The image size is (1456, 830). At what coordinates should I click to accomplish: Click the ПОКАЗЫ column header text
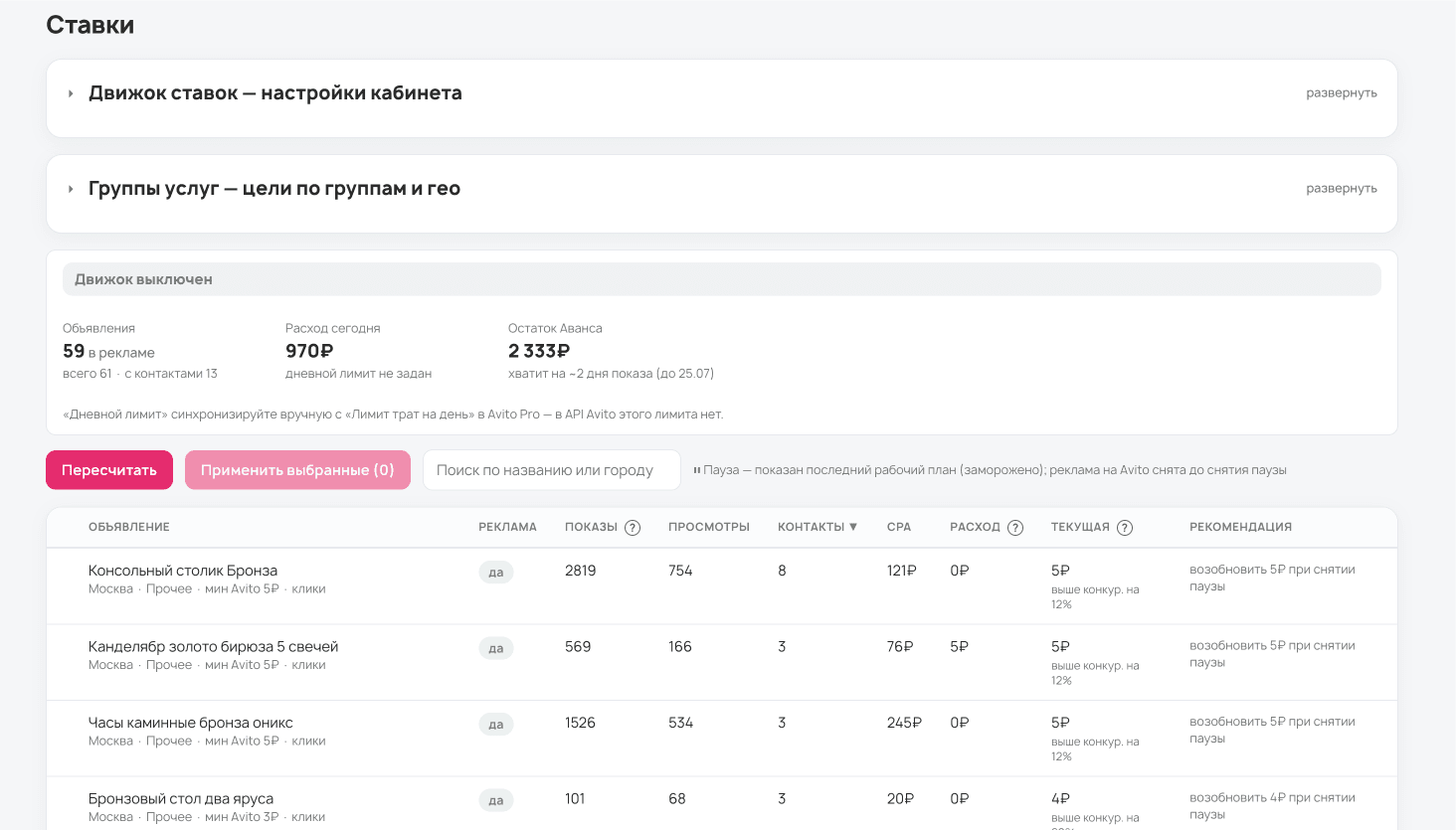pos(591,527)
